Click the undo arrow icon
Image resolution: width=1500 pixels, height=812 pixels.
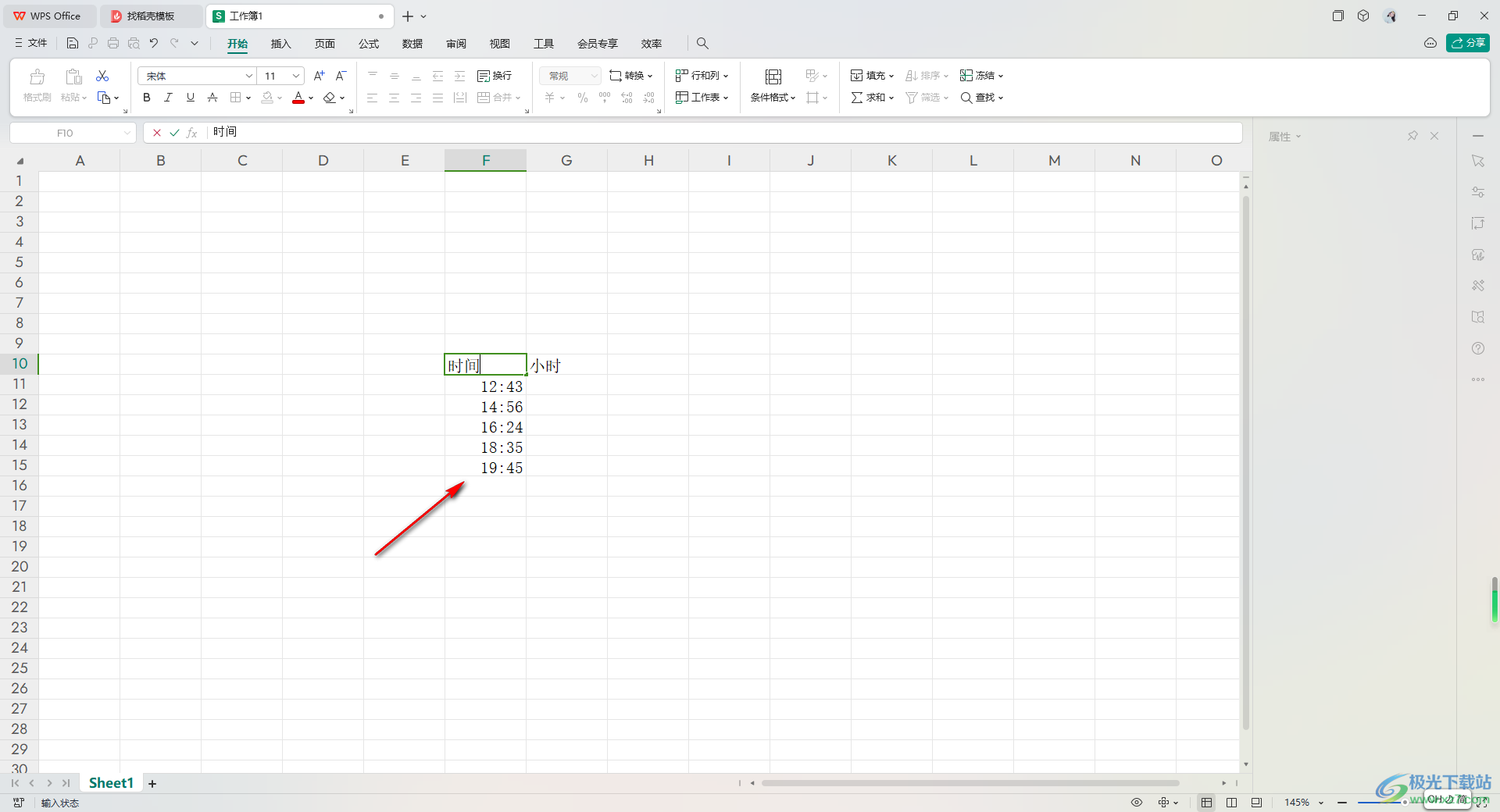(x=154, y=43)
